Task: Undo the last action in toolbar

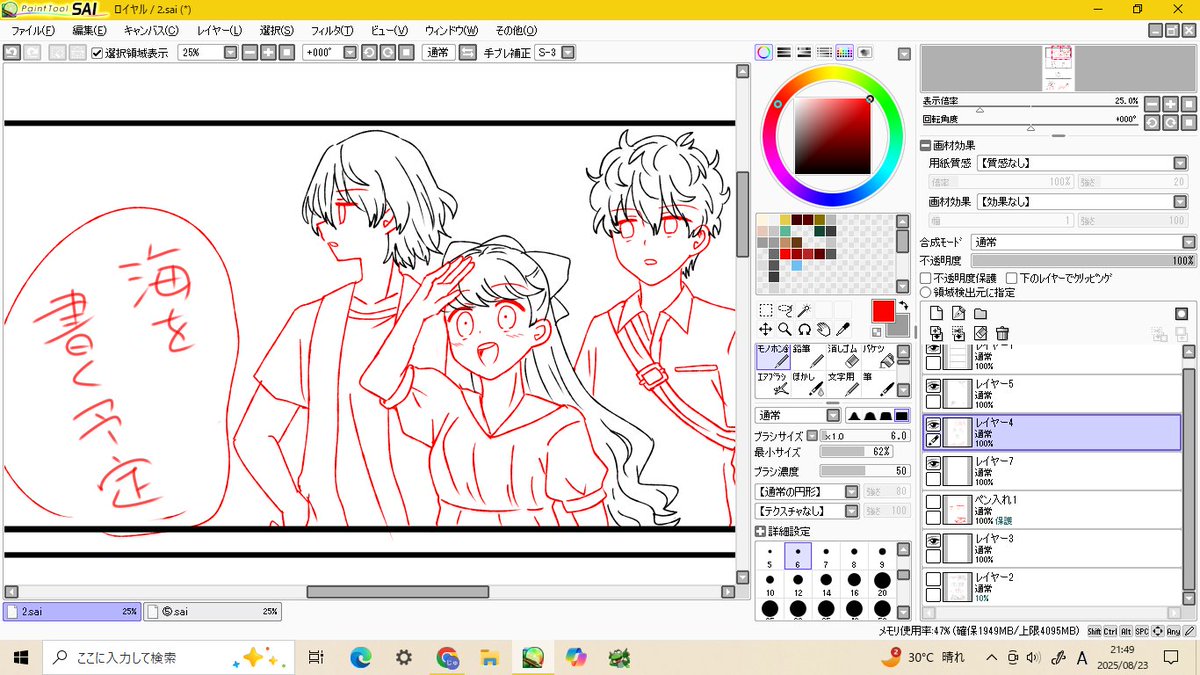Action: point(12,52)
